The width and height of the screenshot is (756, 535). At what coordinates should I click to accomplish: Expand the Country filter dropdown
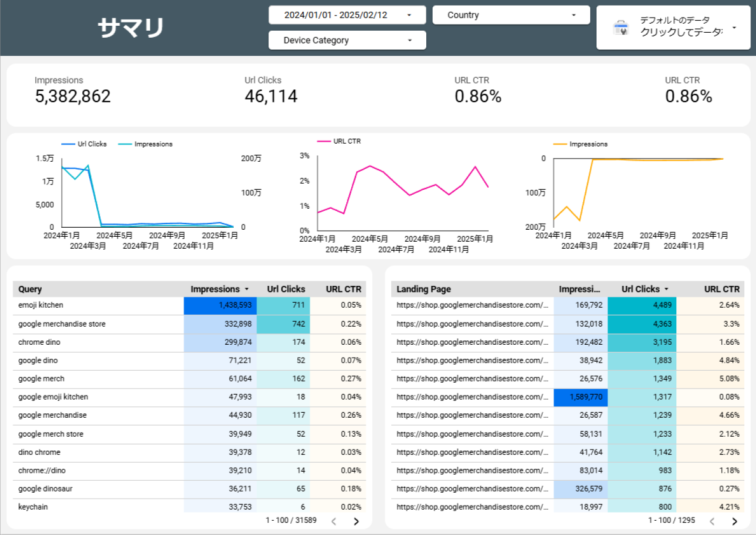(x=510, y=15)
